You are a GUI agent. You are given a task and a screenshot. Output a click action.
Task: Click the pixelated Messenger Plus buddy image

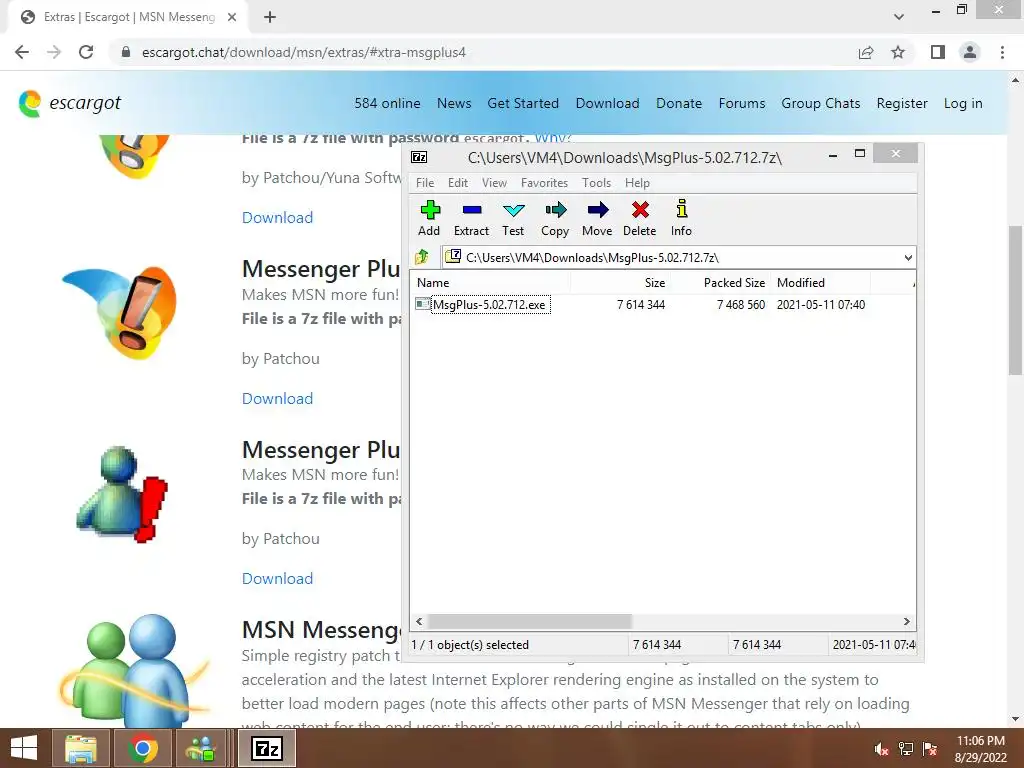click(123, 494)
